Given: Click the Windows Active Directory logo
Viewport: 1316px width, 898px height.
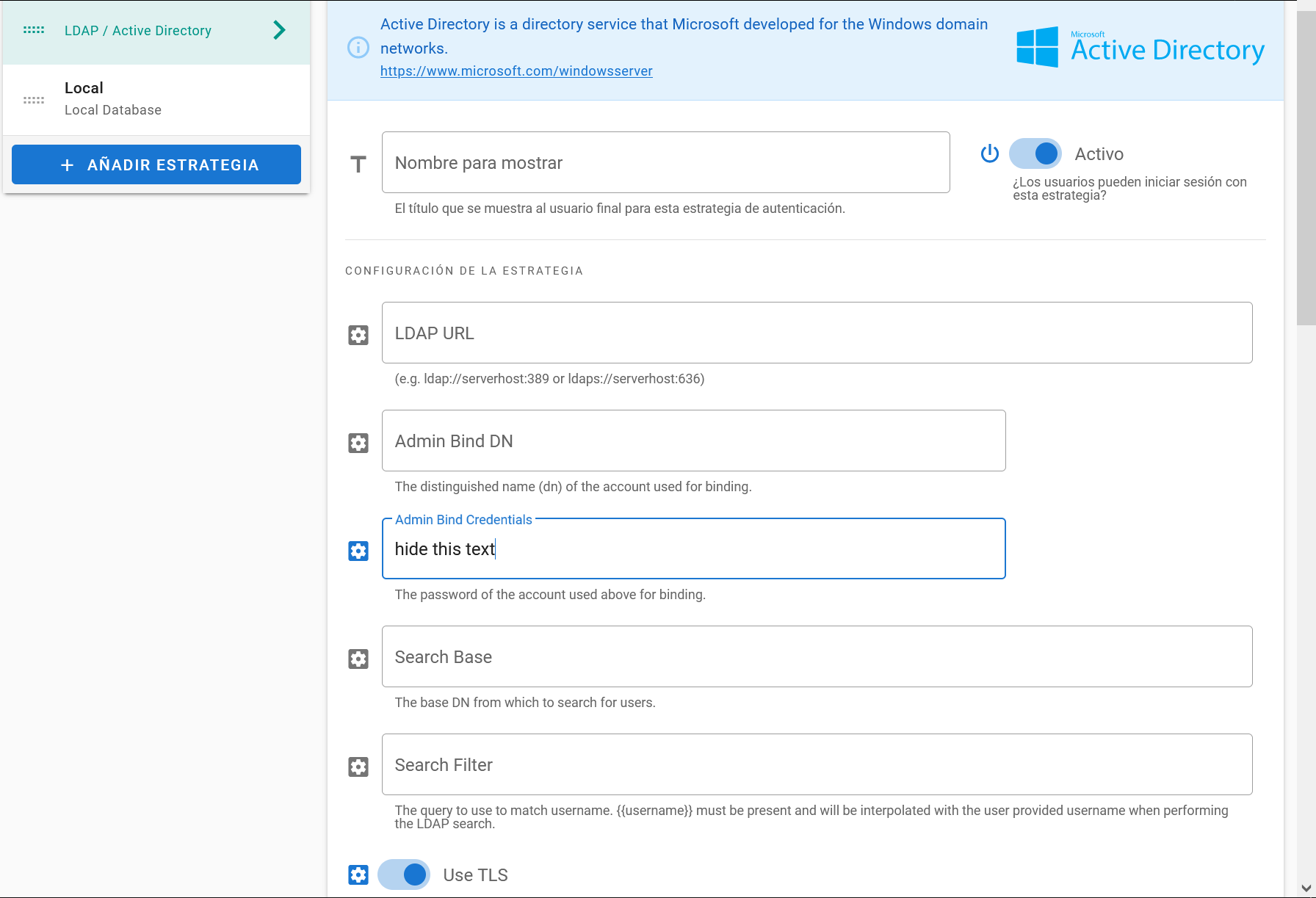Looking at the screenshot, I should [1140, 47].
